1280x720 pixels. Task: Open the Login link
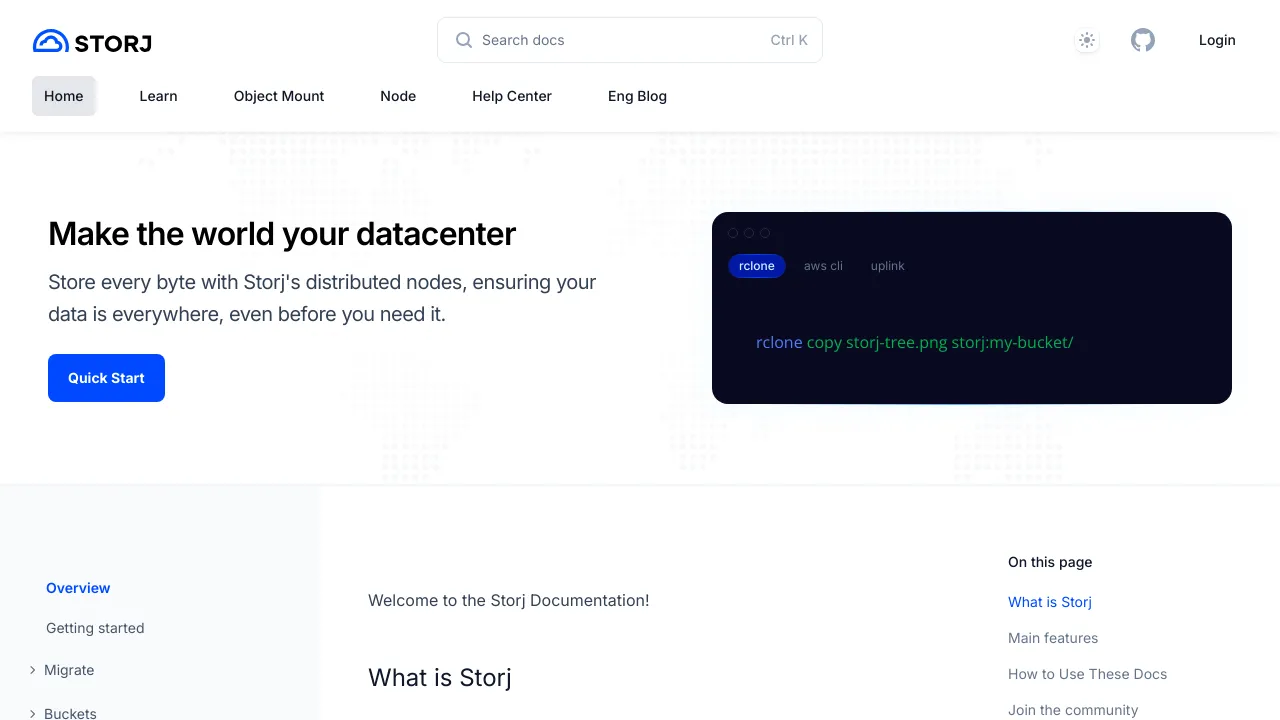coord(1217,40)
